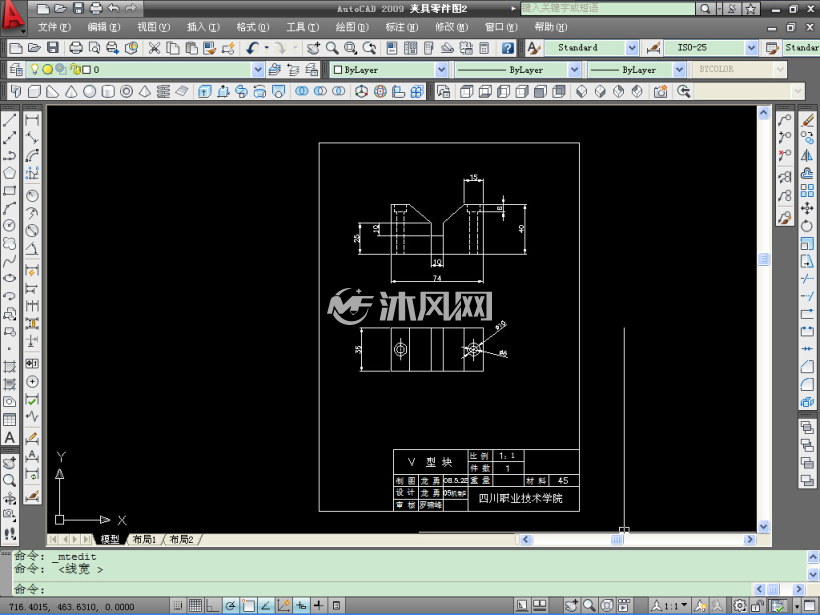
Task: Expand the Standard text style dropdown
Action: [632, 48]
